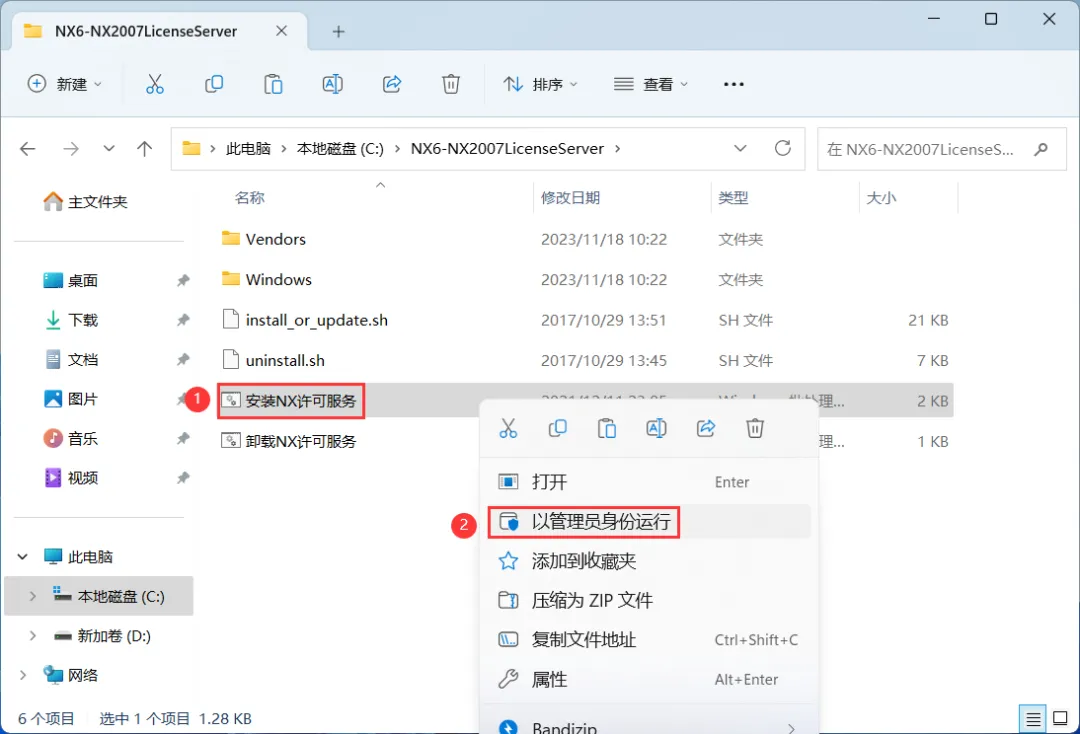Screen dimensions: 1080x734
Task: Collapse the 此电脑 tree node
Action: [23, 556]
